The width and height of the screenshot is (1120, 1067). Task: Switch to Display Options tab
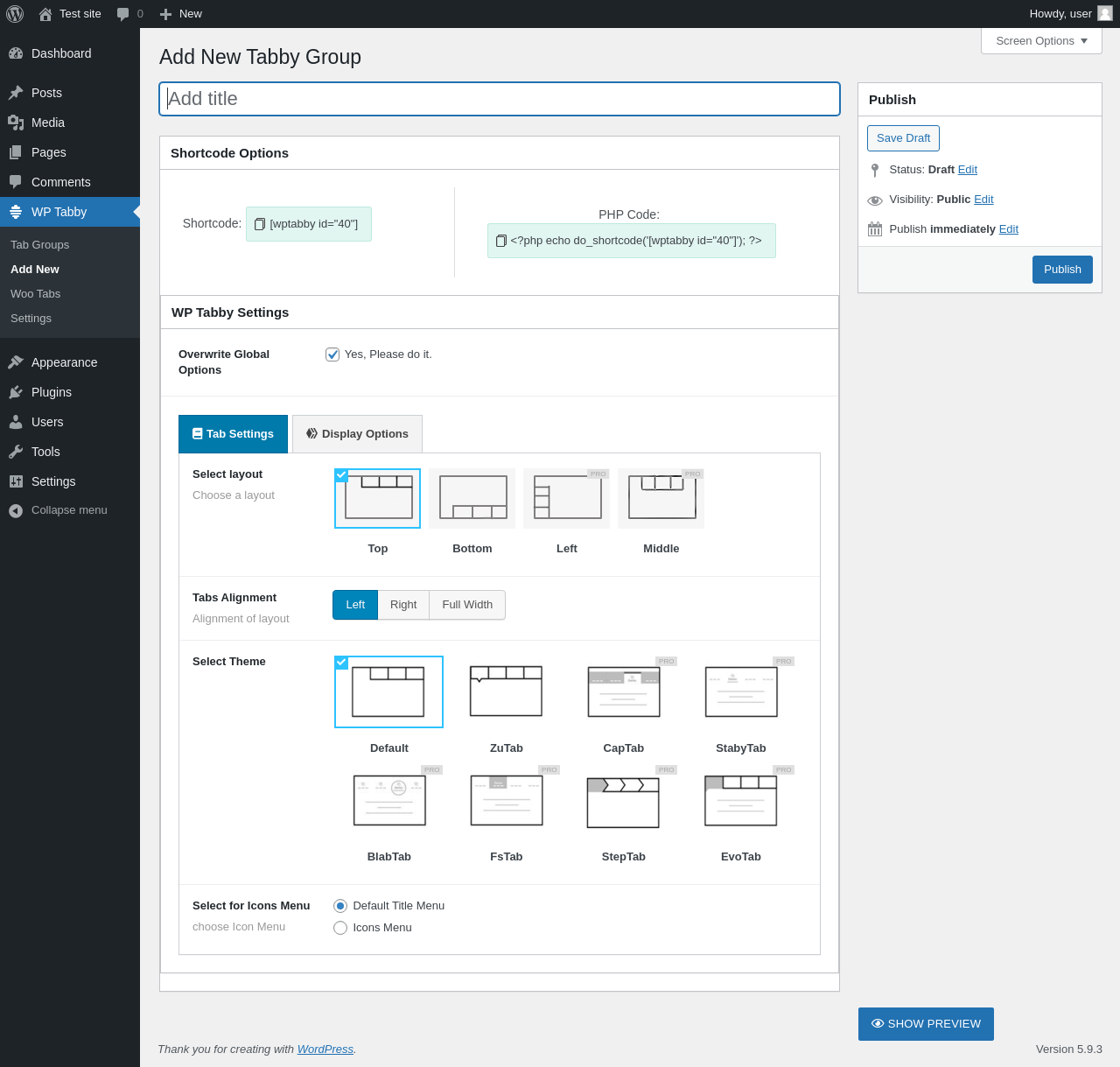[x=357, y=434]
